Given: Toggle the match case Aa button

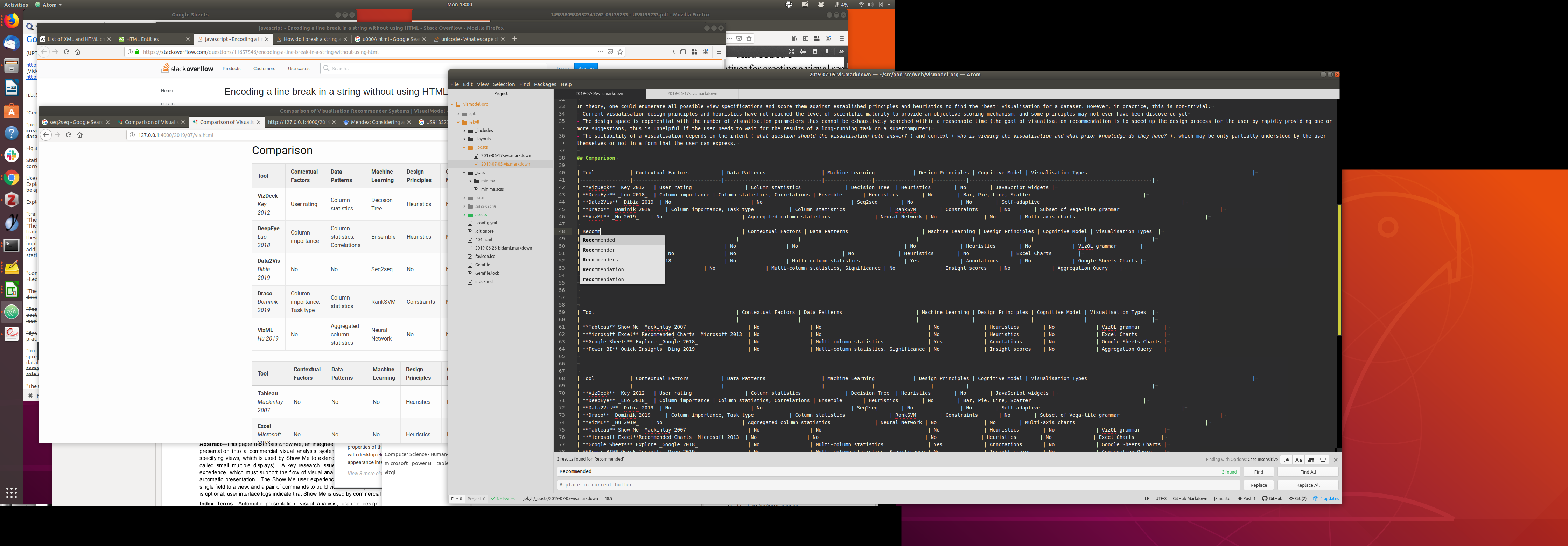Looking at the screenshot, I should [1298, 460].
